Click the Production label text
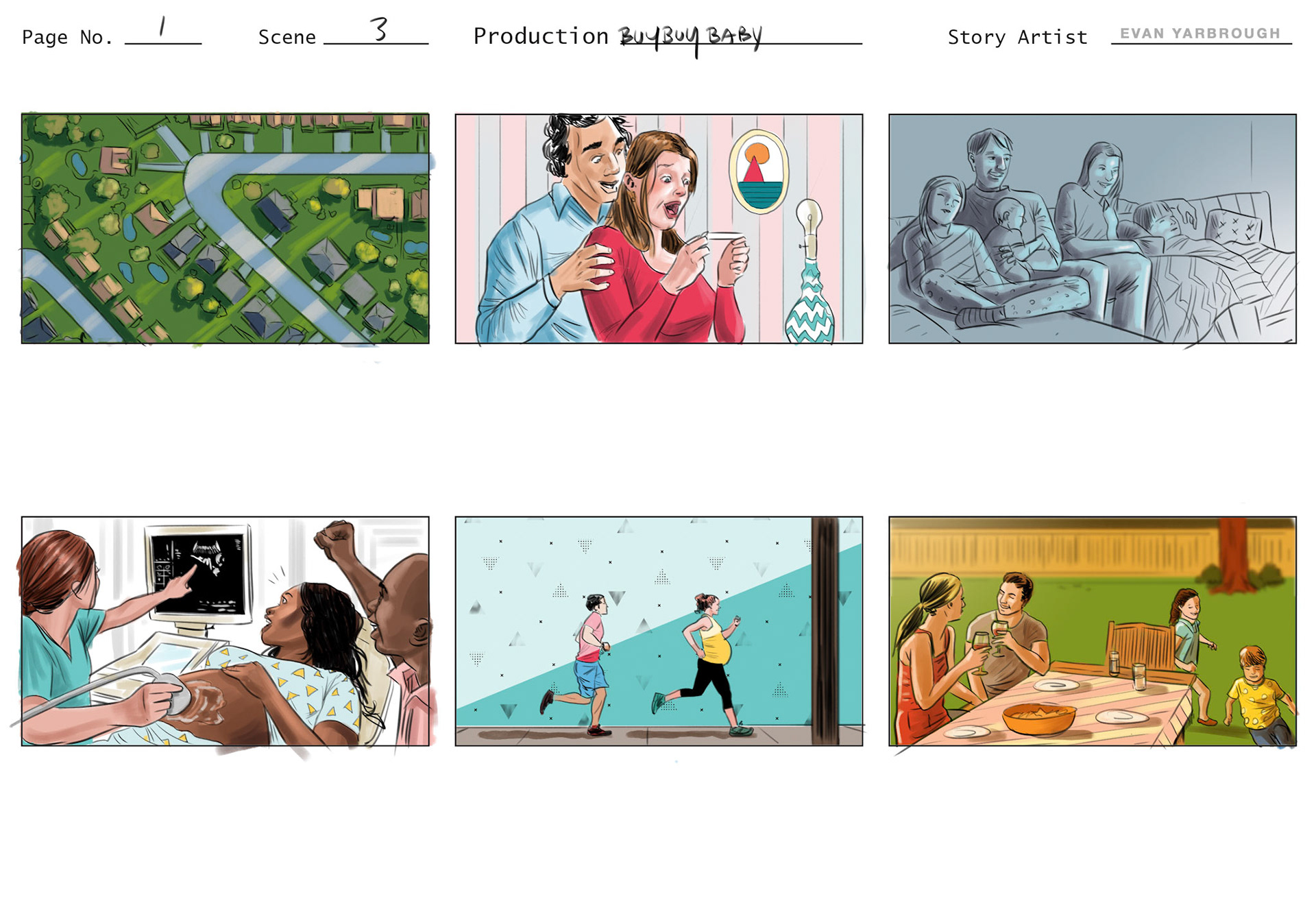Viewport: 1316px width, 901px height. pos(541,36)
